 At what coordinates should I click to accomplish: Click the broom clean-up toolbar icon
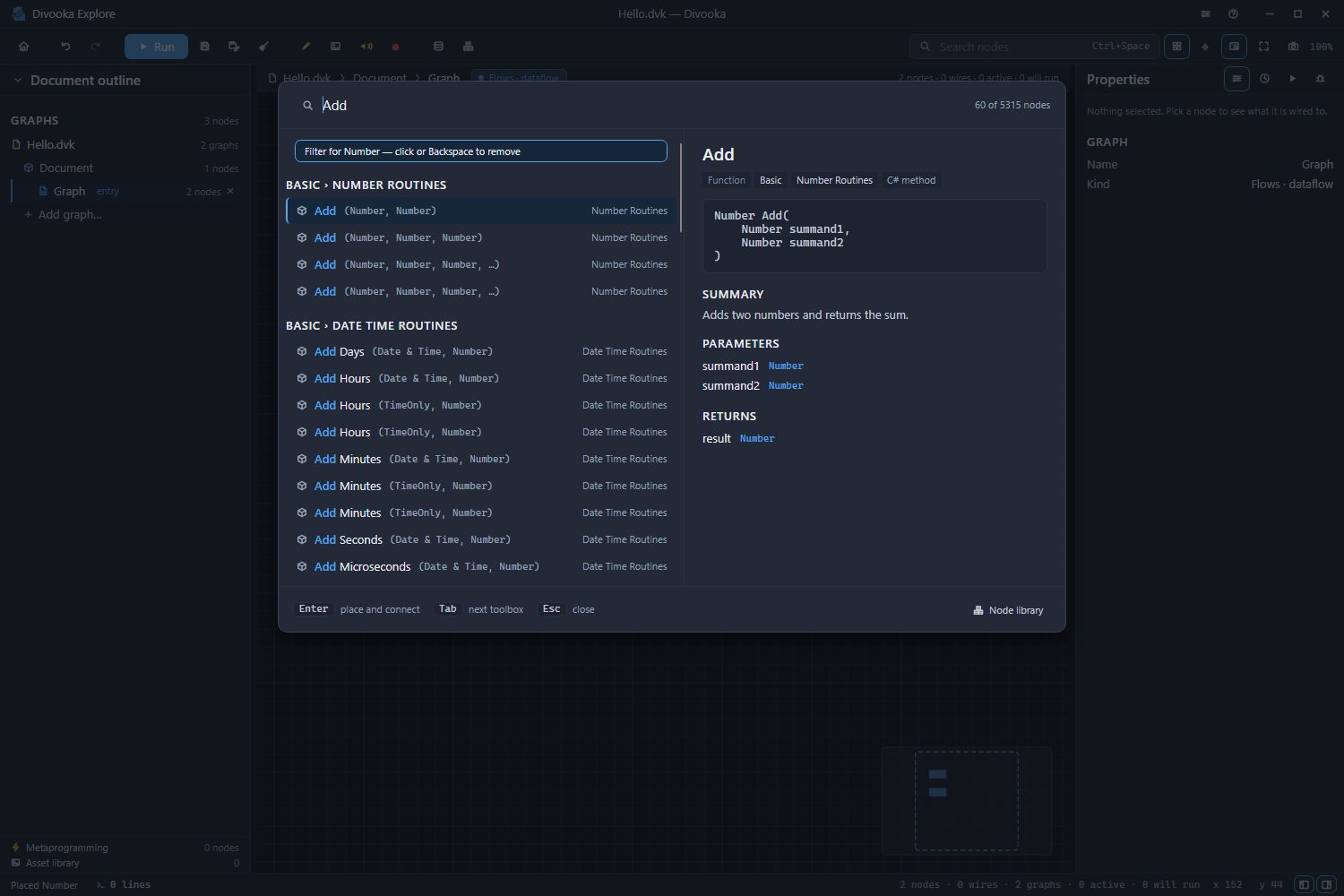point(263,47)
